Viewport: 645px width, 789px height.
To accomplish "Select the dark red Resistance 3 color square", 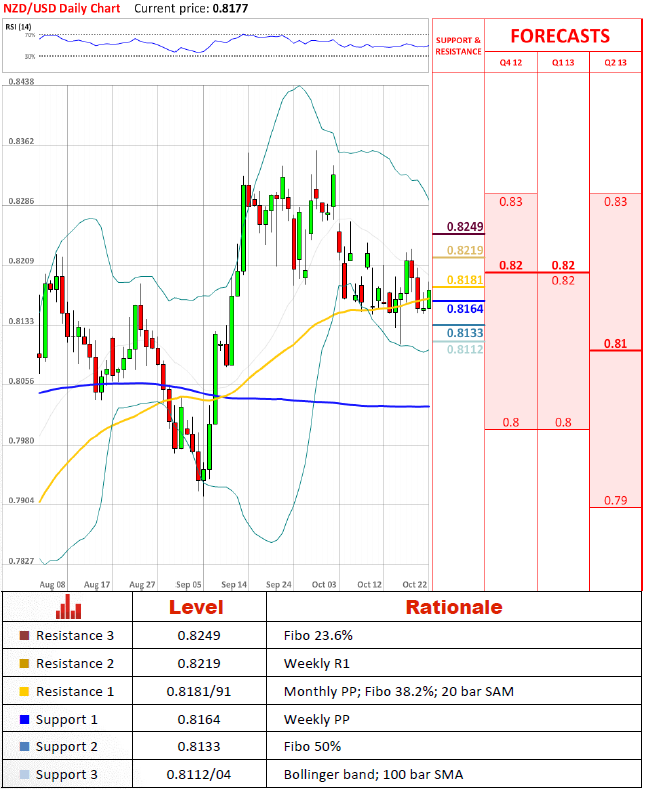I will [24, 636].
